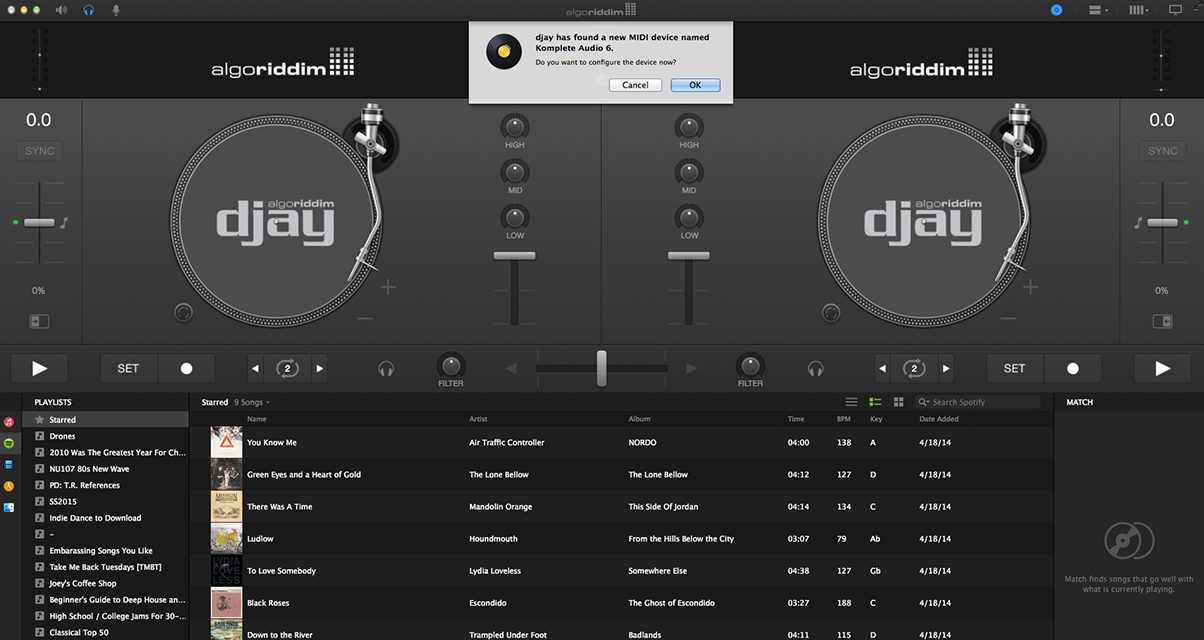Toggle the right deck waveform view button
Viewport: 1204px width, 640px height.
coord(1162,322)
